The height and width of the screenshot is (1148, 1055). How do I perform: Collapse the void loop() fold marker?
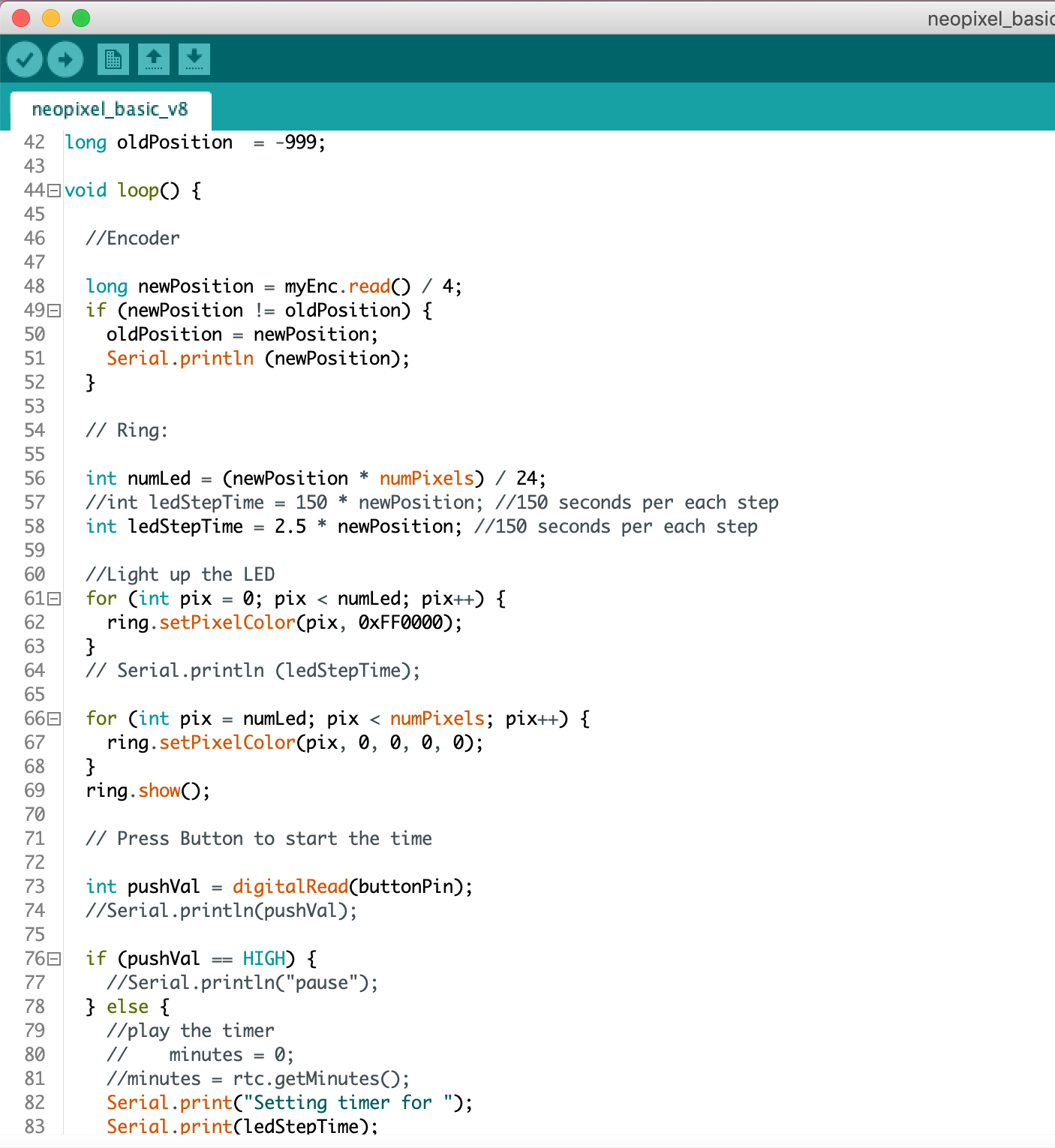(x=54, y=191)
